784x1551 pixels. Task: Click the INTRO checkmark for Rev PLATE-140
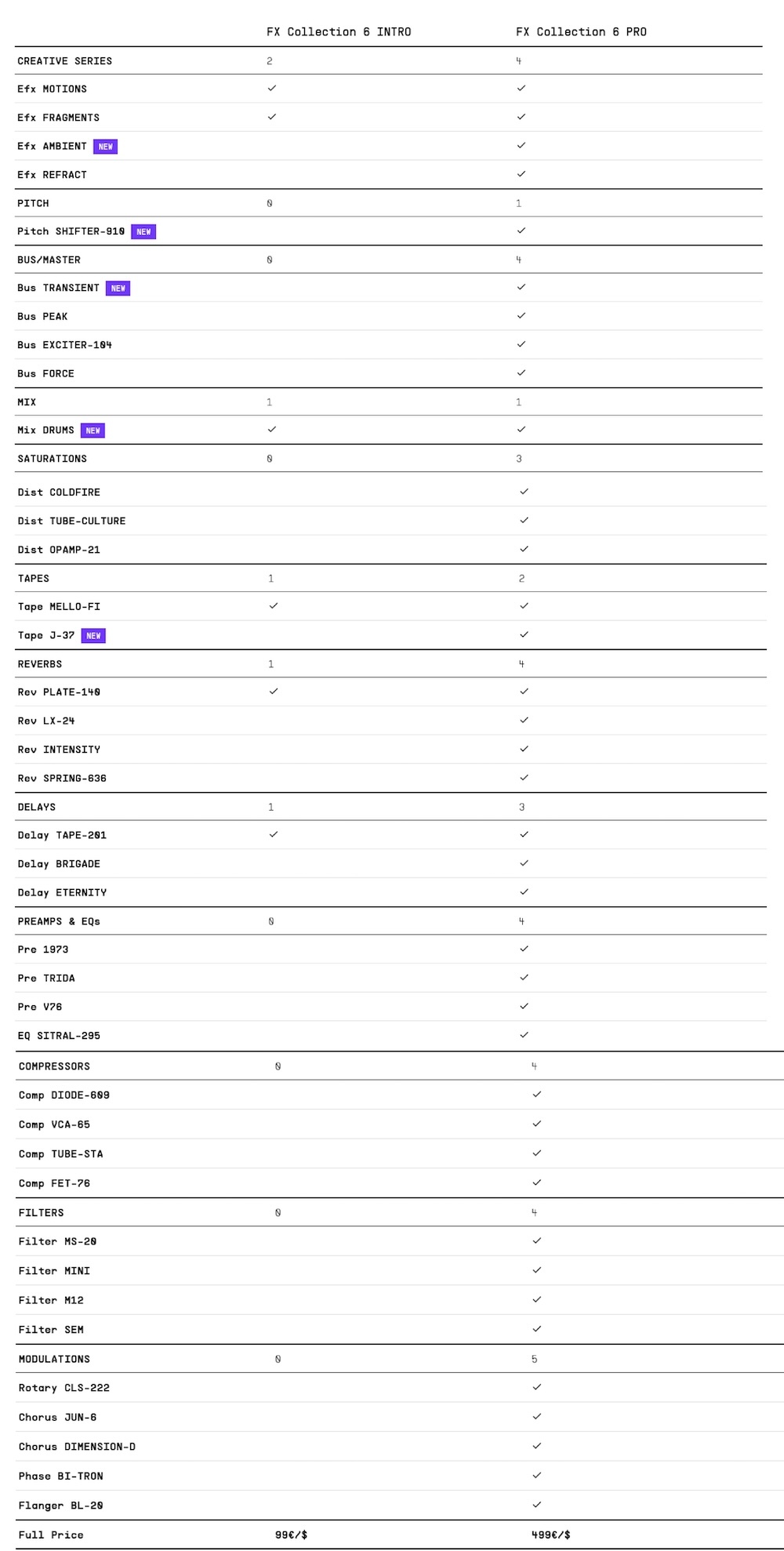(274, 692)
